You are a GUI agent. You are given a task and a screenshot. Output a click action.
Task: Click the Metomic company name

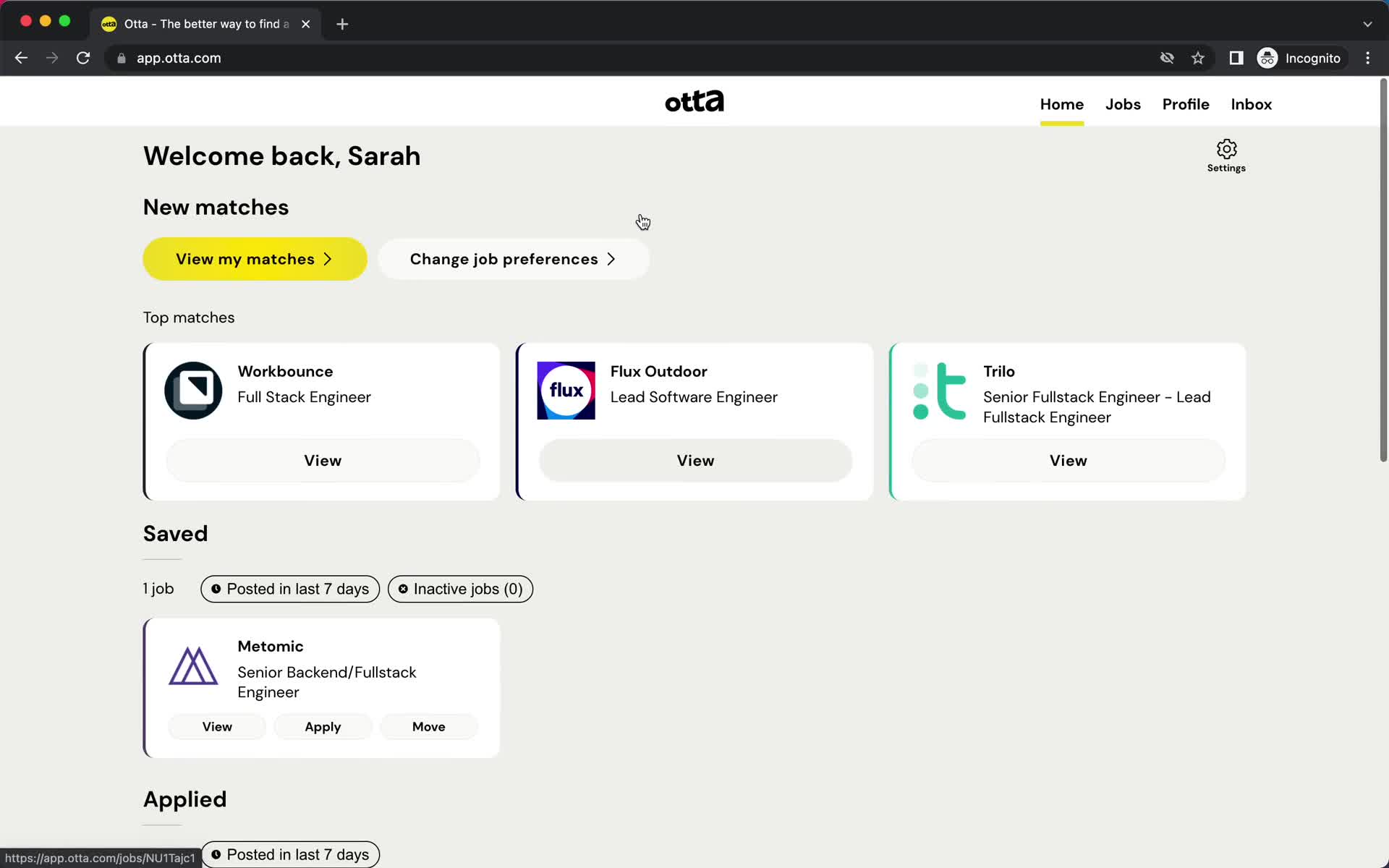coord(270,646)
